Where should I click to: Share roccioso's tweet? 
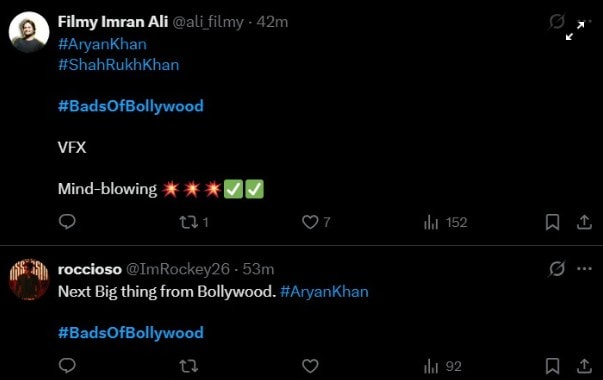pyautogui.click(x=584, y=366)
